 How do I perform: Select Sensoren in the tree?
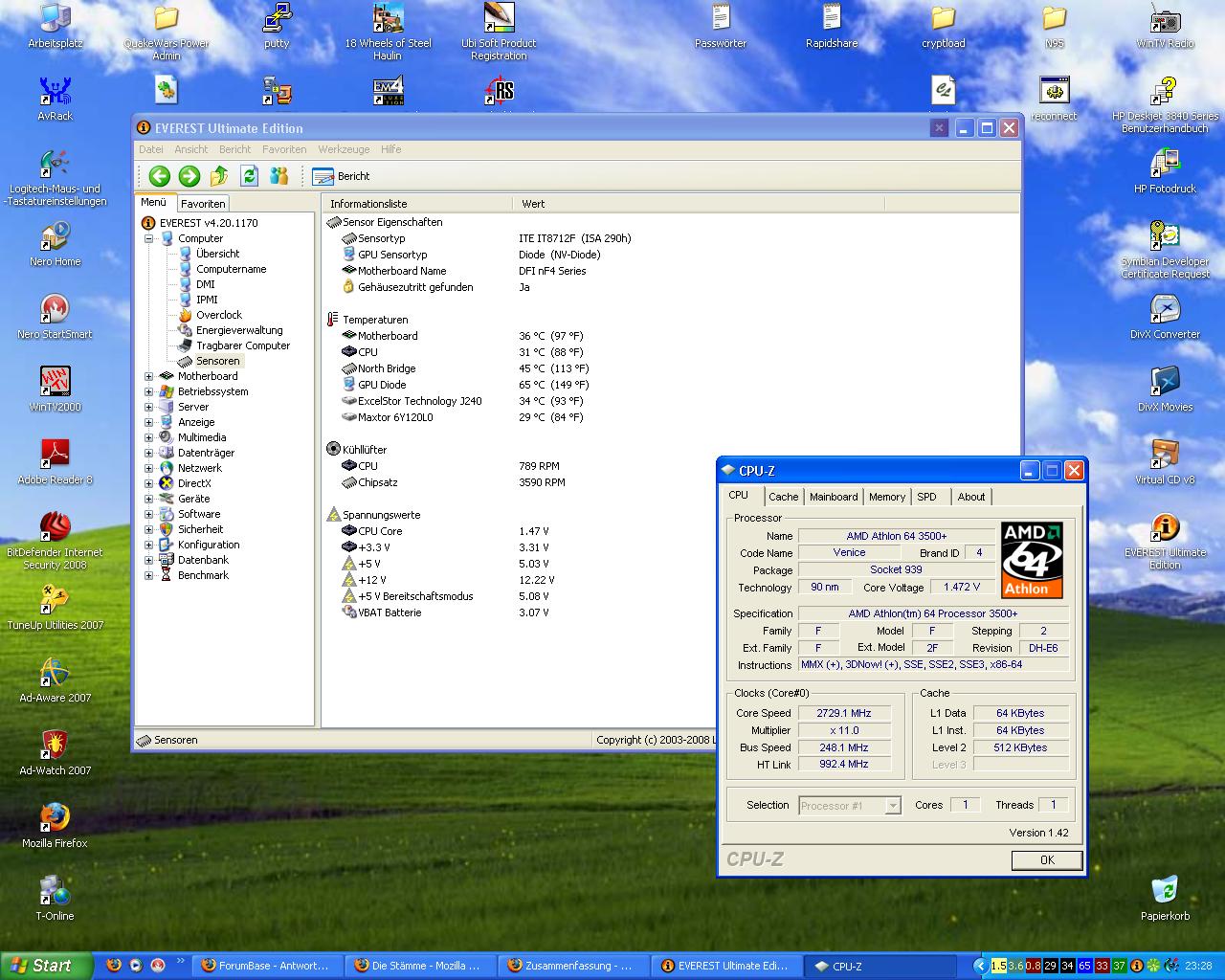pos(217,361)
